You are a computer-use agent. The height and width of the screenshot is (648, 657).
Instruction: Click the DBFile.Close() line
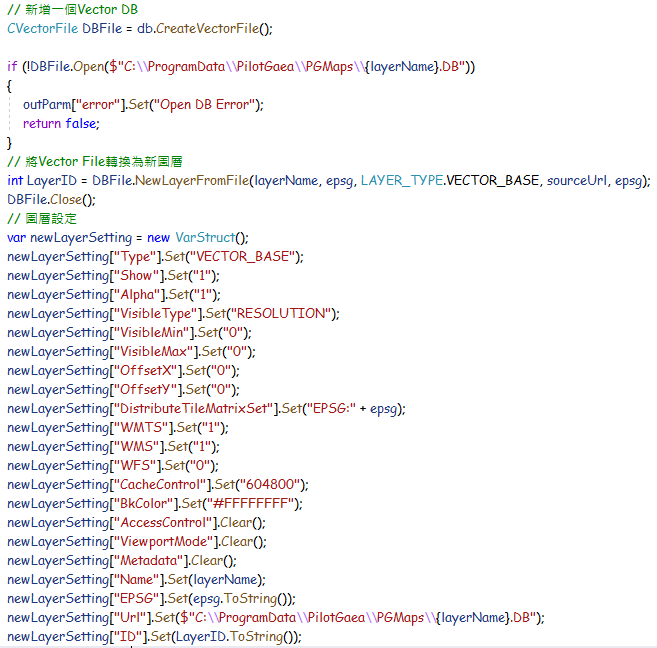pos(46,199)
